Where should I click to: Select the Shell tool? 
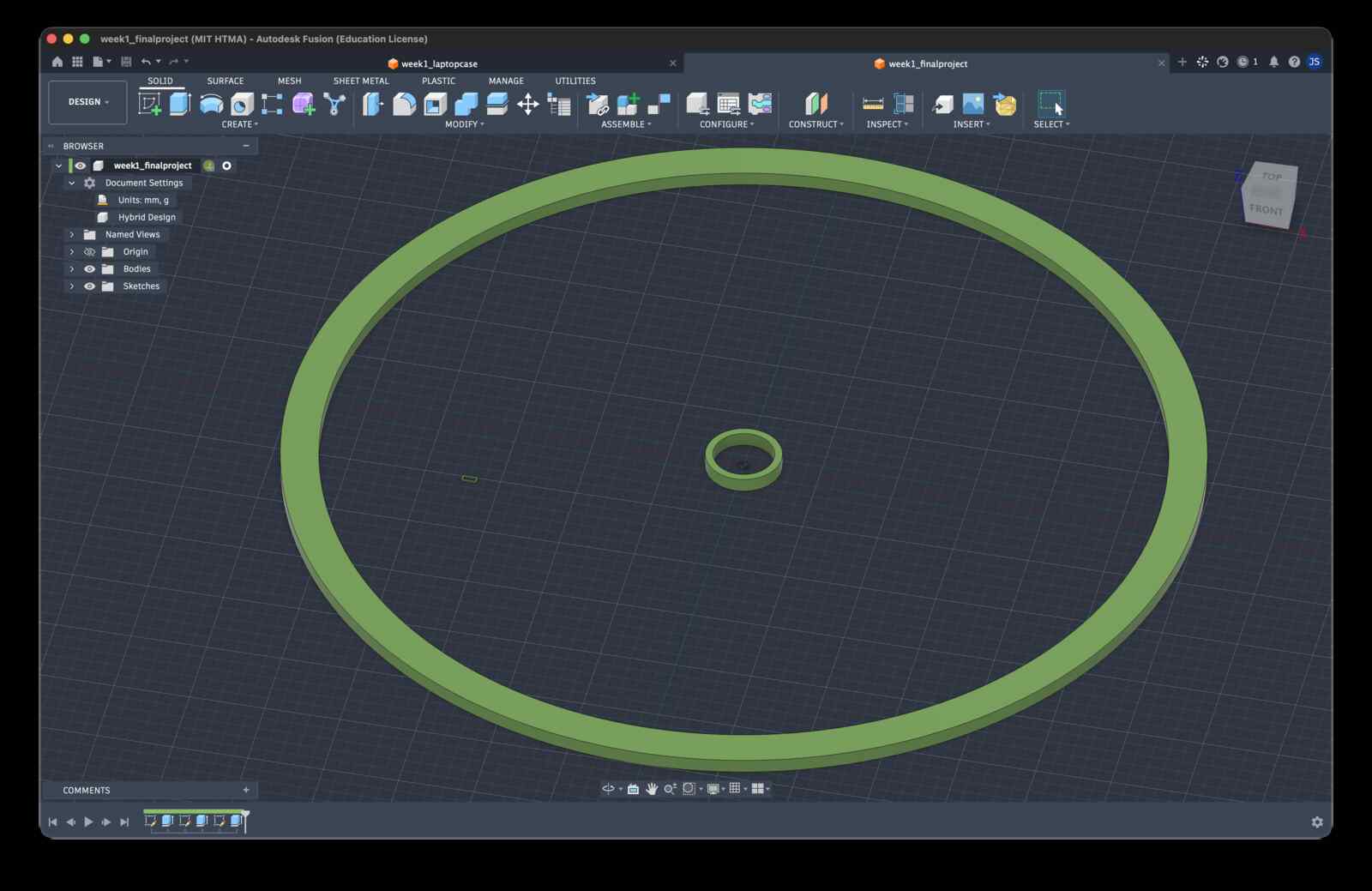coord(435,104)
